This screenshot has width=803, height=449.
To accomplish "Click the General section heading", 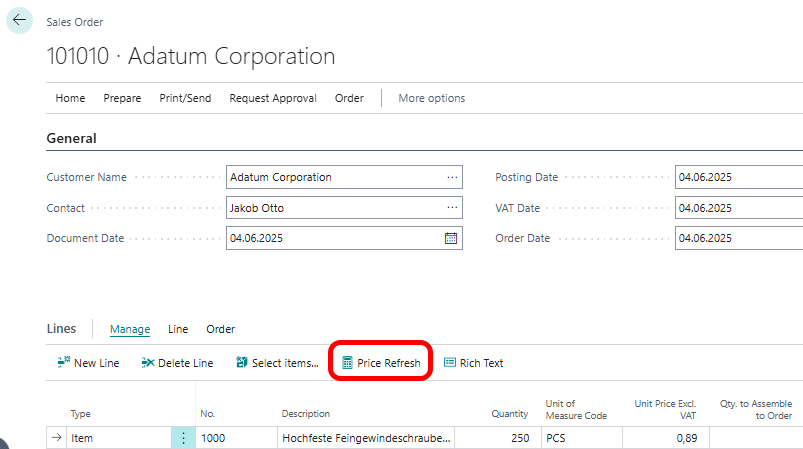I will [72, 139].
